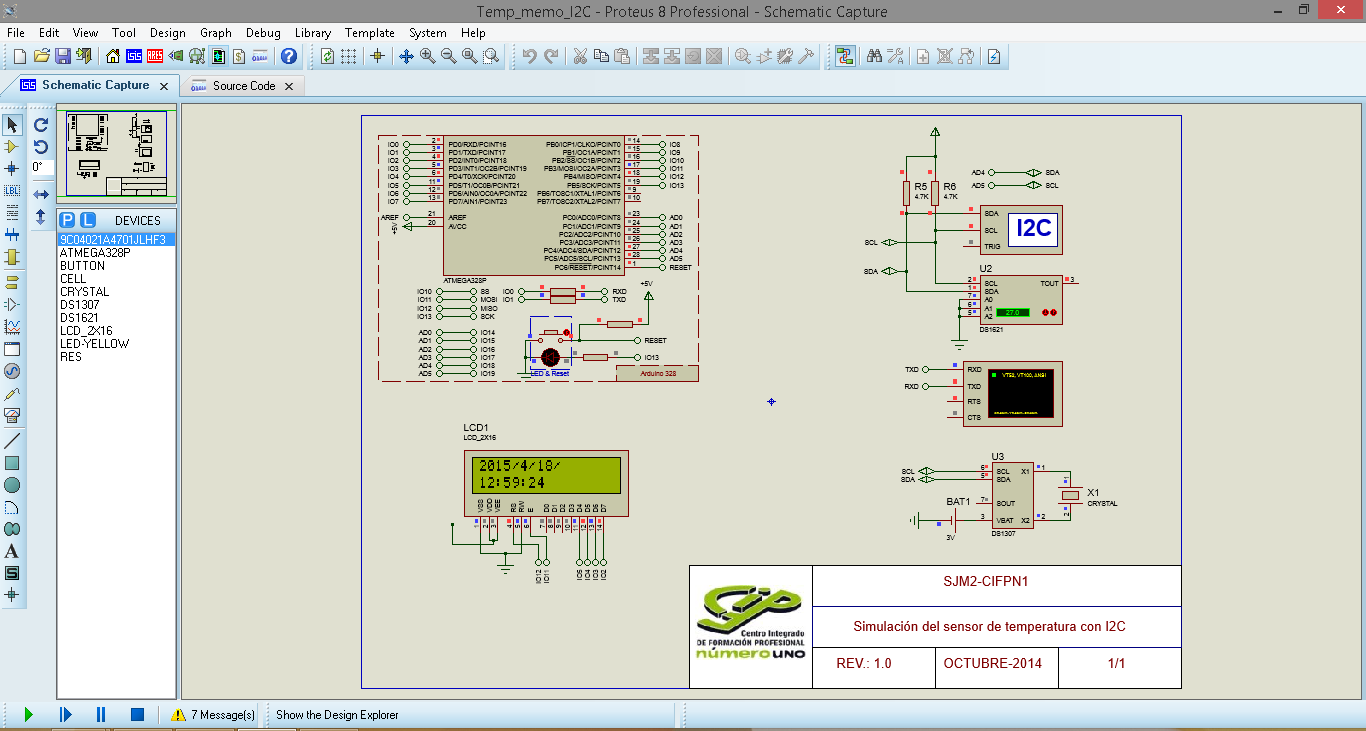This screenshot has height=731, width=1366.
Task: Select the 2D Text 'A' tool
Action: click(x=12, y=551)
